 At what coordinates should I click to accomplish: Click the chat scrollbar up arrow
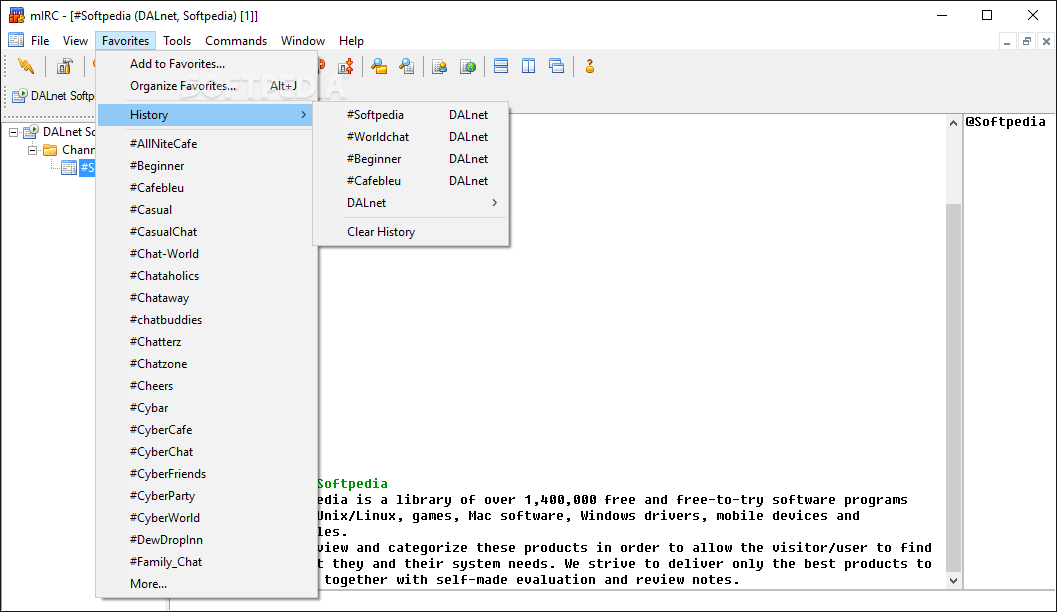click(953, 123)
